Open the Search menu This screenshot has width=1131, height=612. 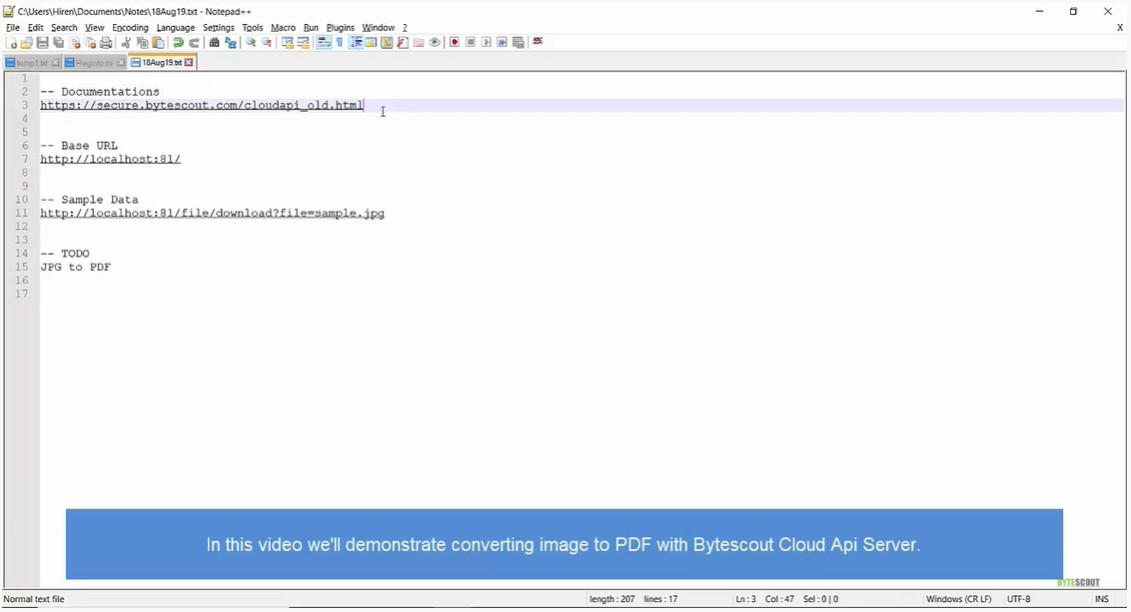[64, 27]
